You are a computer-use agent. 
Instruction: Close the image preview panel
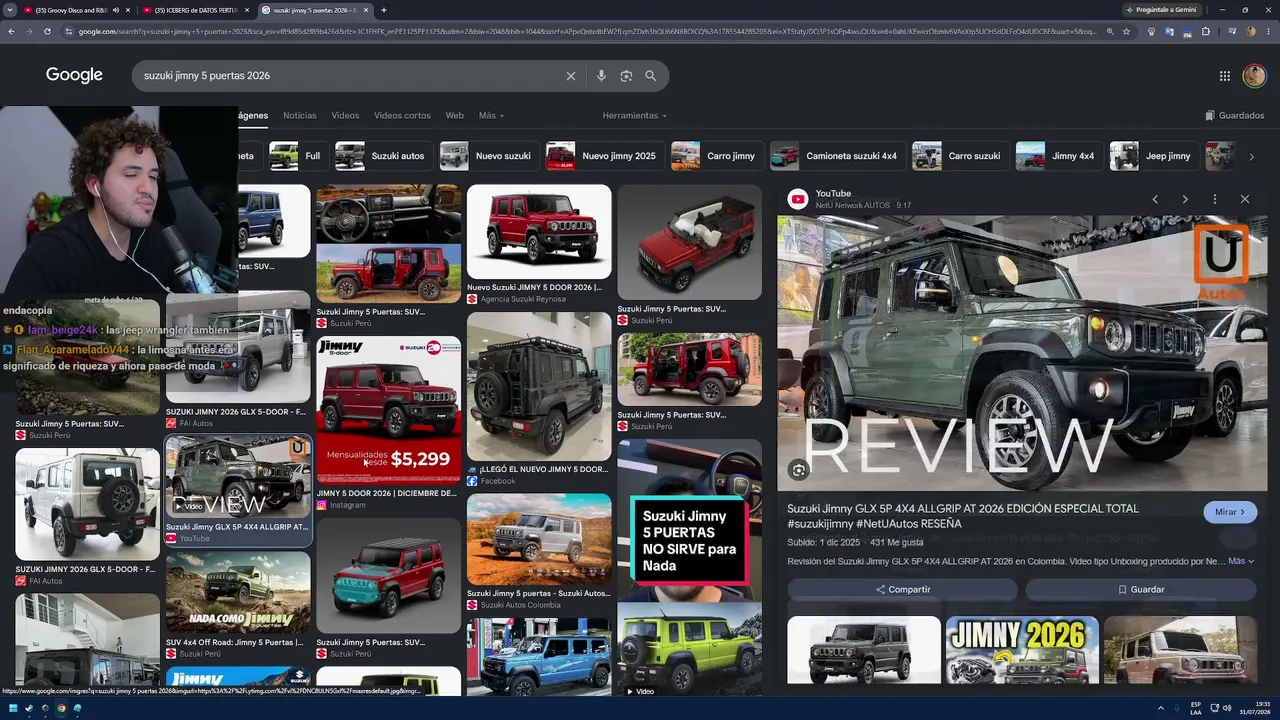[1245, 199]
